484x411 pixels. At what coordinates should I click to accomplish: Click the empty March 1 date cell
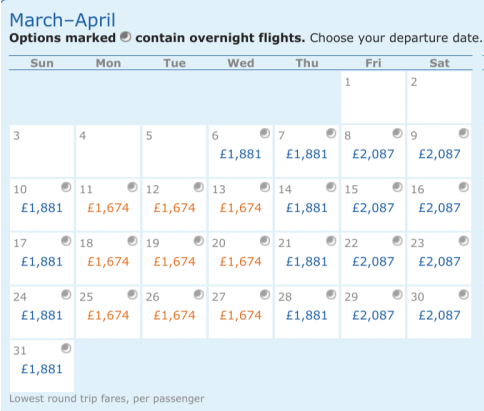[373, 97]
